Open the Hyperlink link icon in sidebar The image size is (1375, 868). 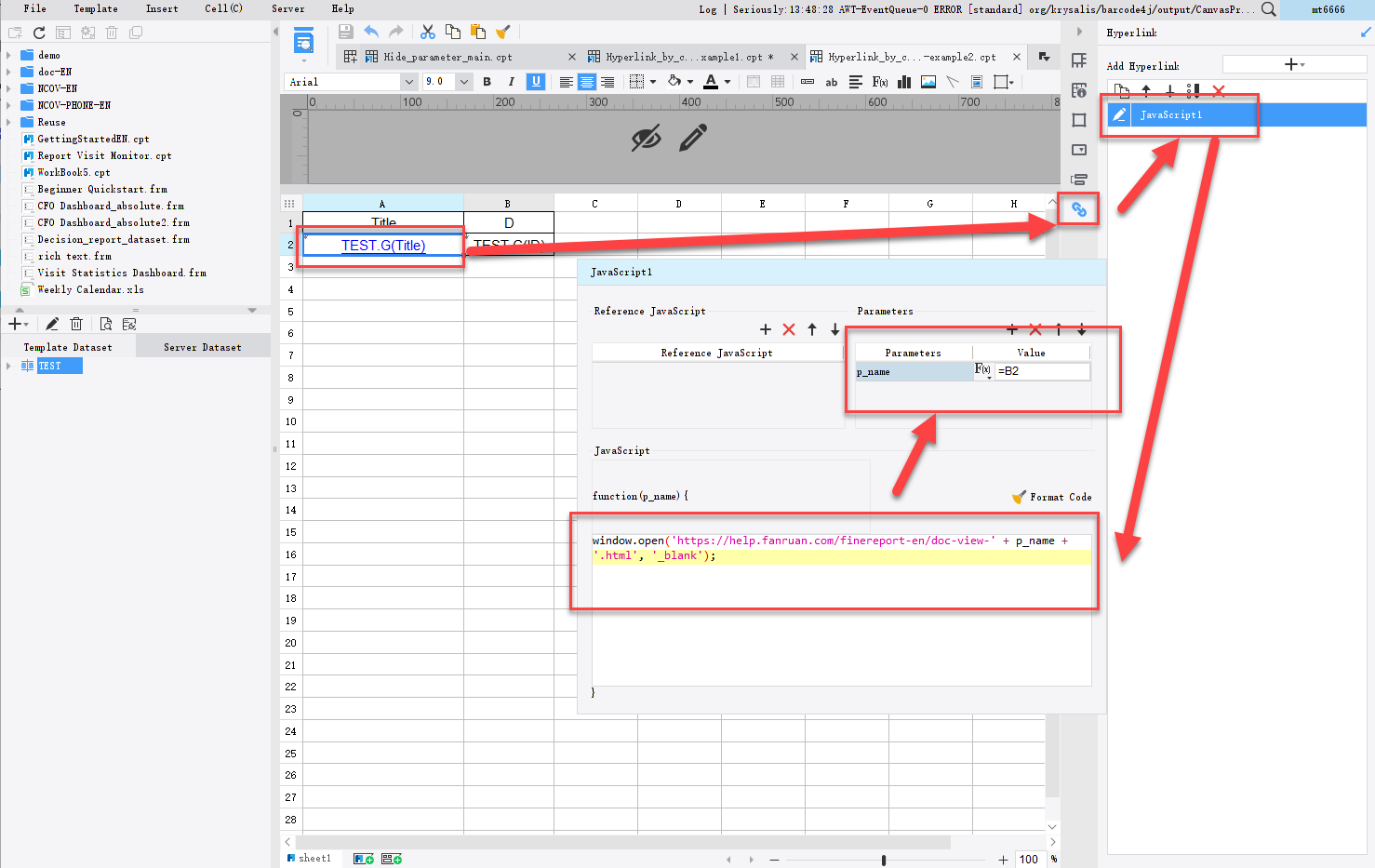pyautogui.click(x=1079, y=209)
